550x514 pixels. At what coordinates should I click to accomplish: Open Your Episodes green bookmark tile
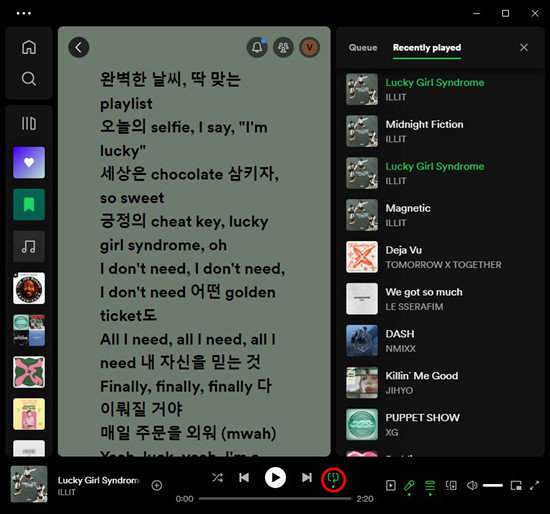click(29, 205)
